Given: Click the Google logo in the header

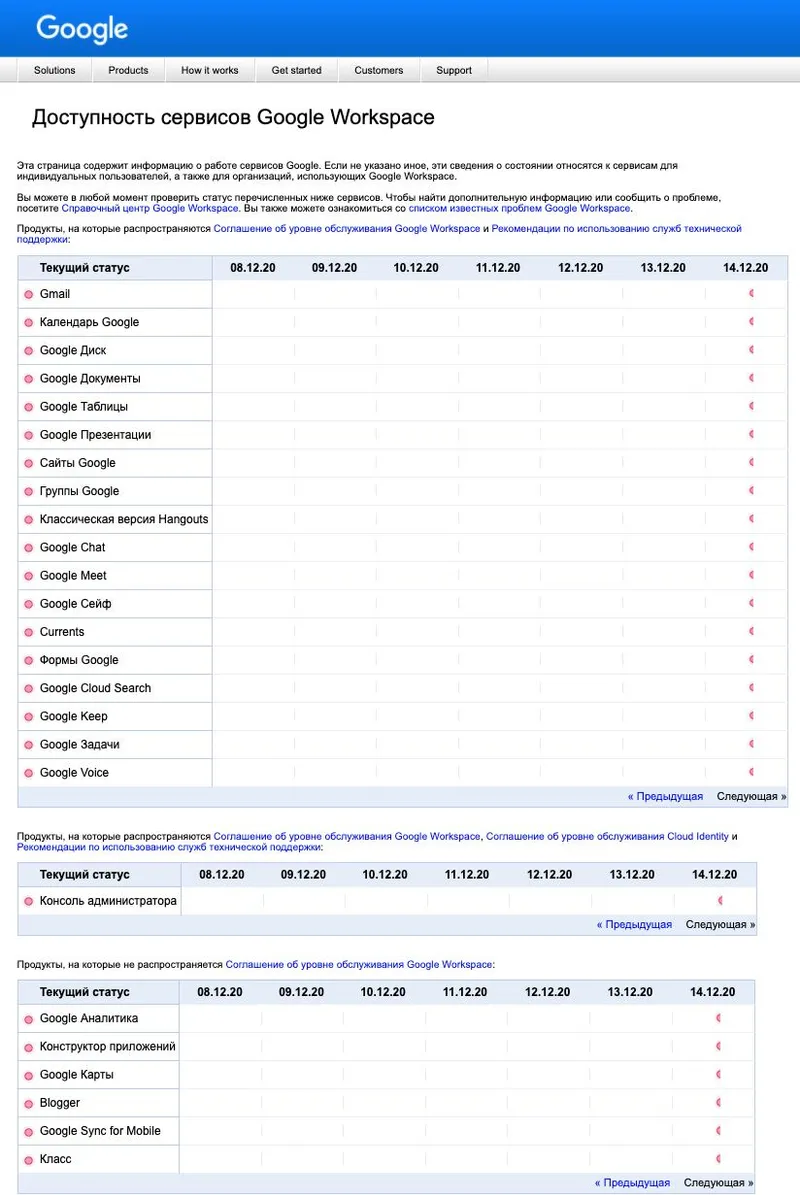Looking at the screenshot, I should click(82, 29).
